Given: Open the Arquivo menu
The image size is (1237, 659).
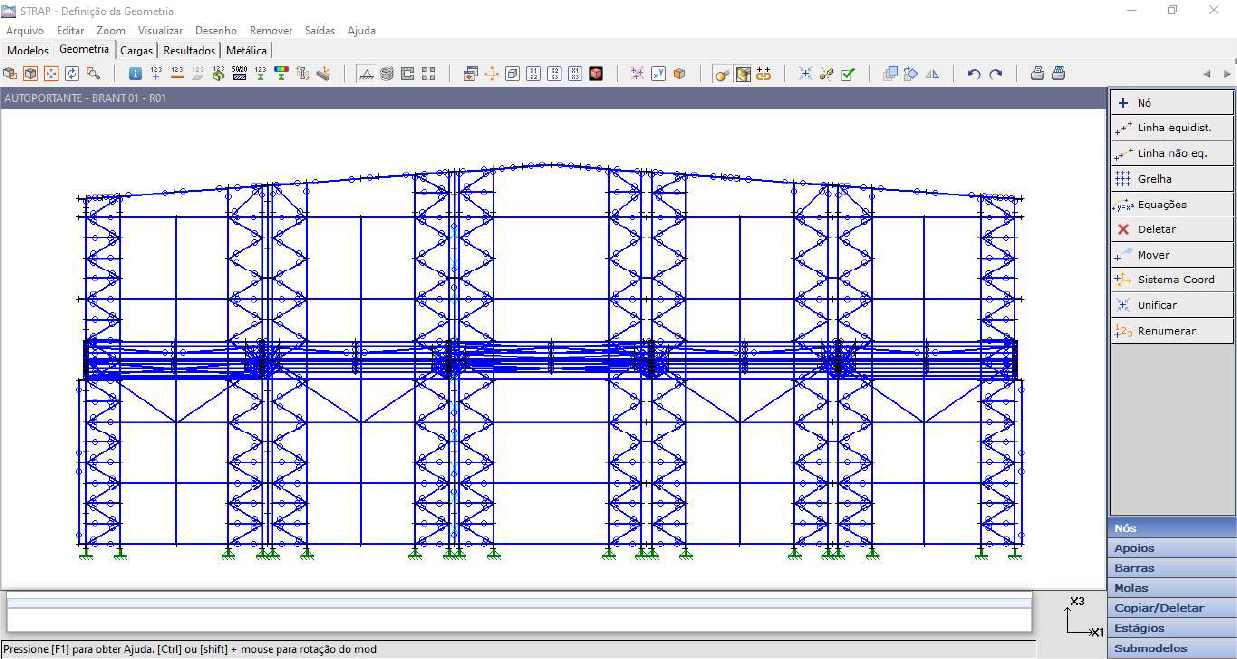Looking at the screenshot, I should pyautogui.click(x=25, y=30).
